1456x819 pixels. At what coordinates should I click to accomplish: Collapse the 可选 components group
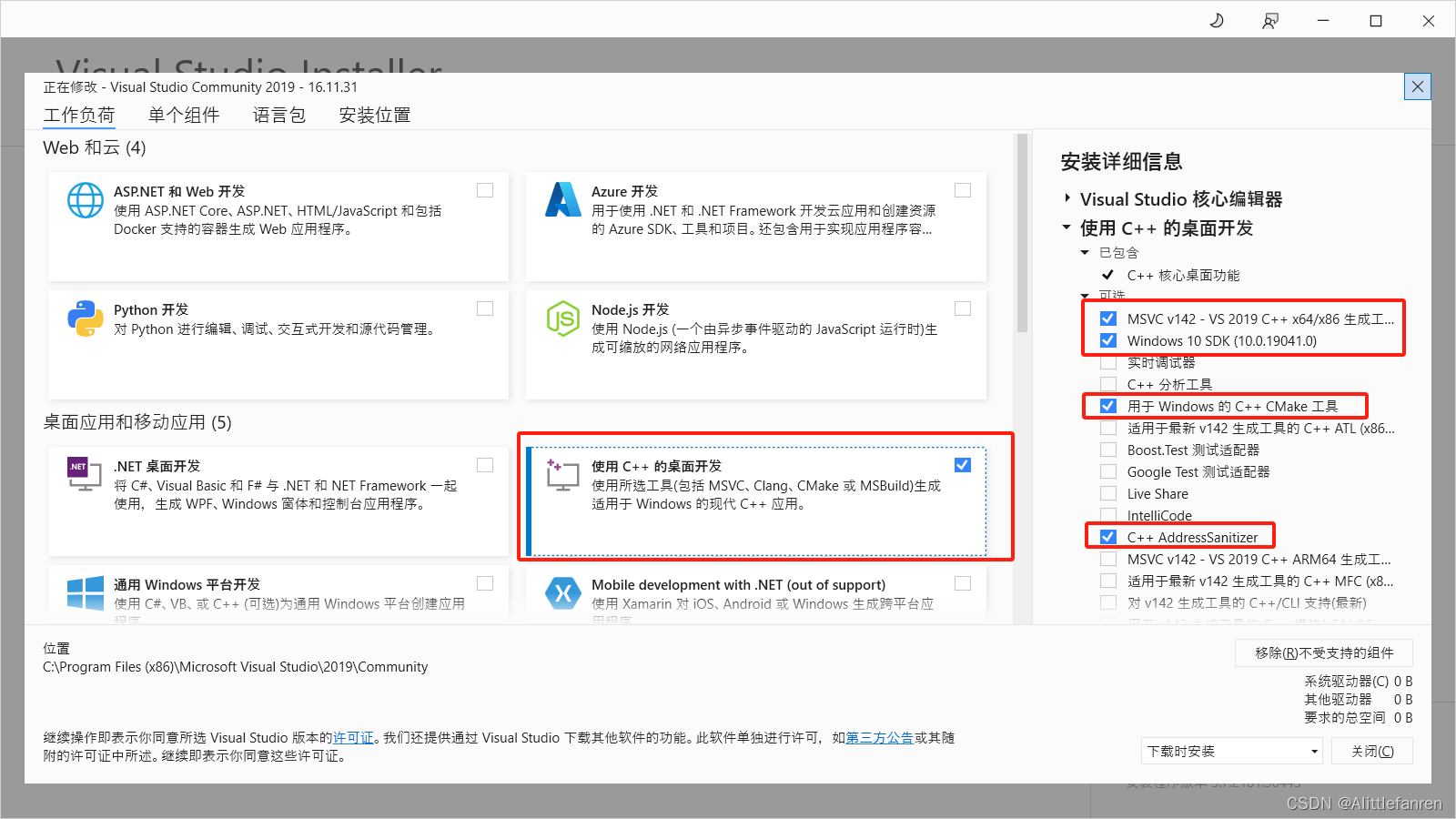point(1085,296)
